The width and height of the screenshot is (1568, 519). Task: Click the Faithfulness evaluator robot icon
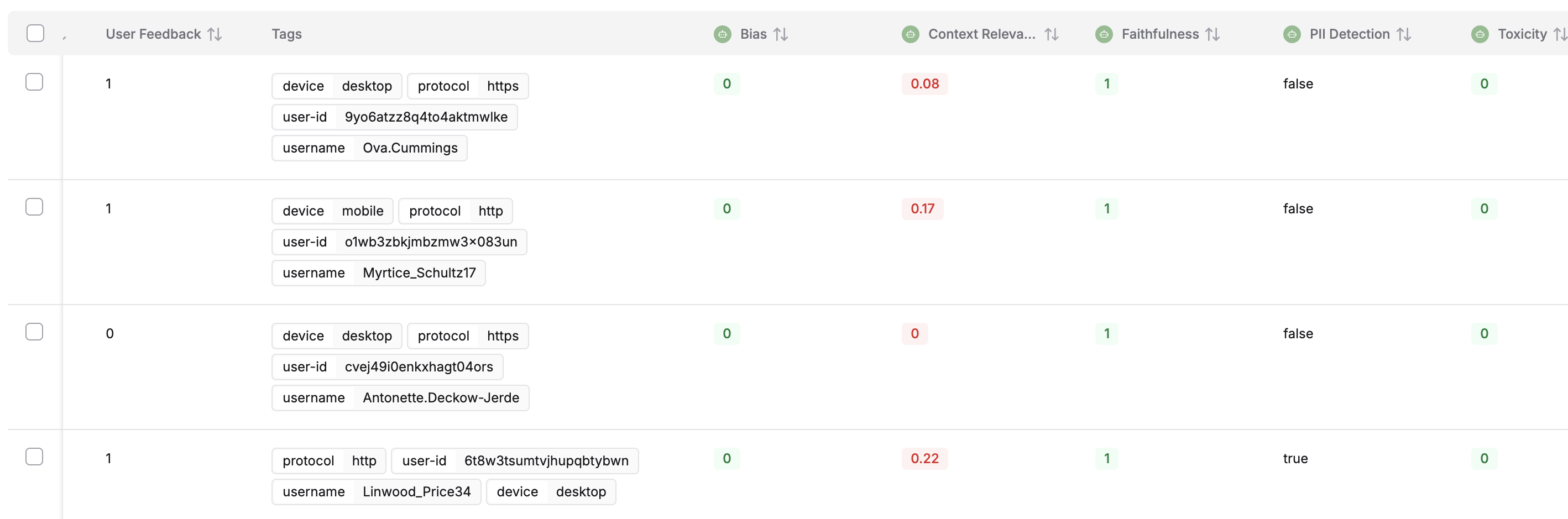tap(1104, 34)
